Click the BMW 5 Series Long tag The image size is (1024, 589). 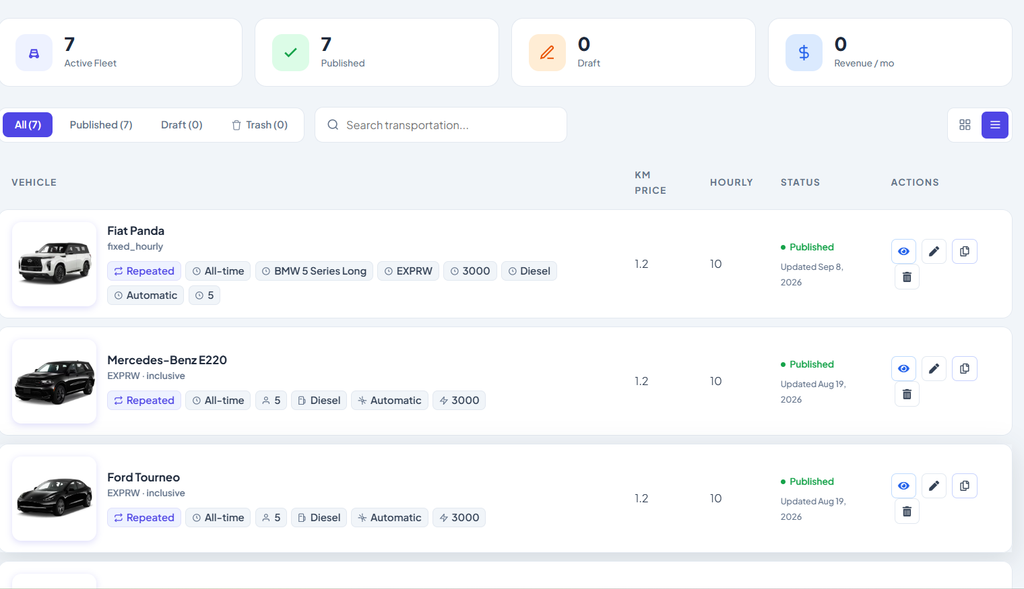[x=314, y=271]
